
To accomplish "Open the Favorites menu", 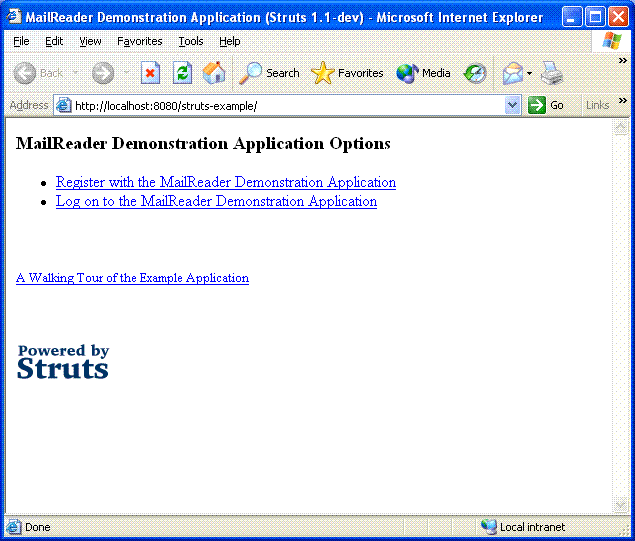I will 140,41.
